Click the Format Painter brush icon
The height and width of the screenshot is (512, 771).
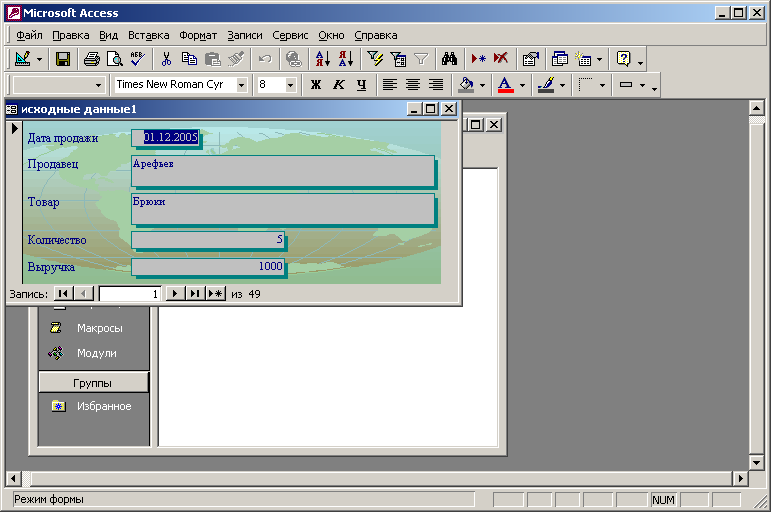pyautogui.click(x=236, y=60)
